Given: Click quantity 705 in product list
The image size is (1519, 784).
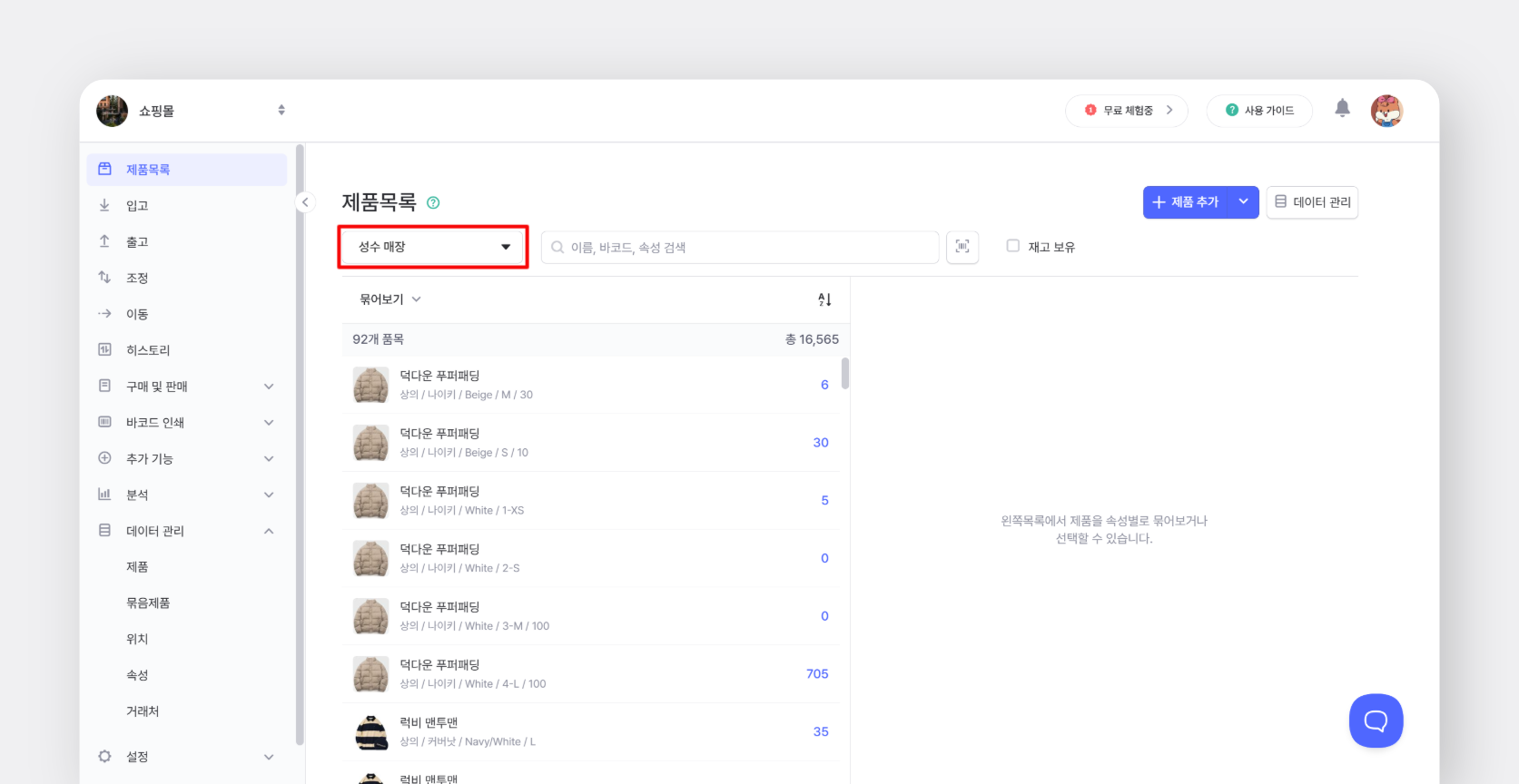Looking at the screenshot, I should [817, 674].
